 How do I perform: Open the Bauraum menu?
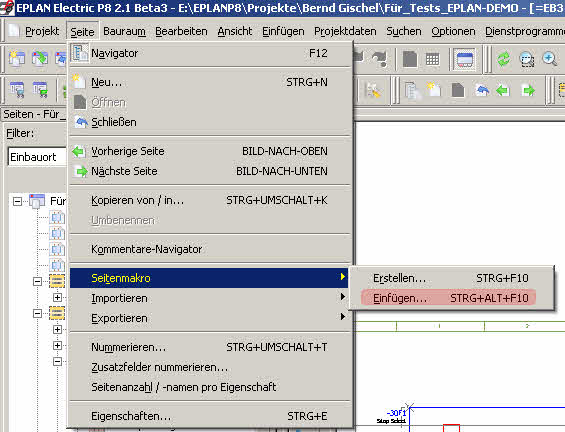[x=124, y=32]
